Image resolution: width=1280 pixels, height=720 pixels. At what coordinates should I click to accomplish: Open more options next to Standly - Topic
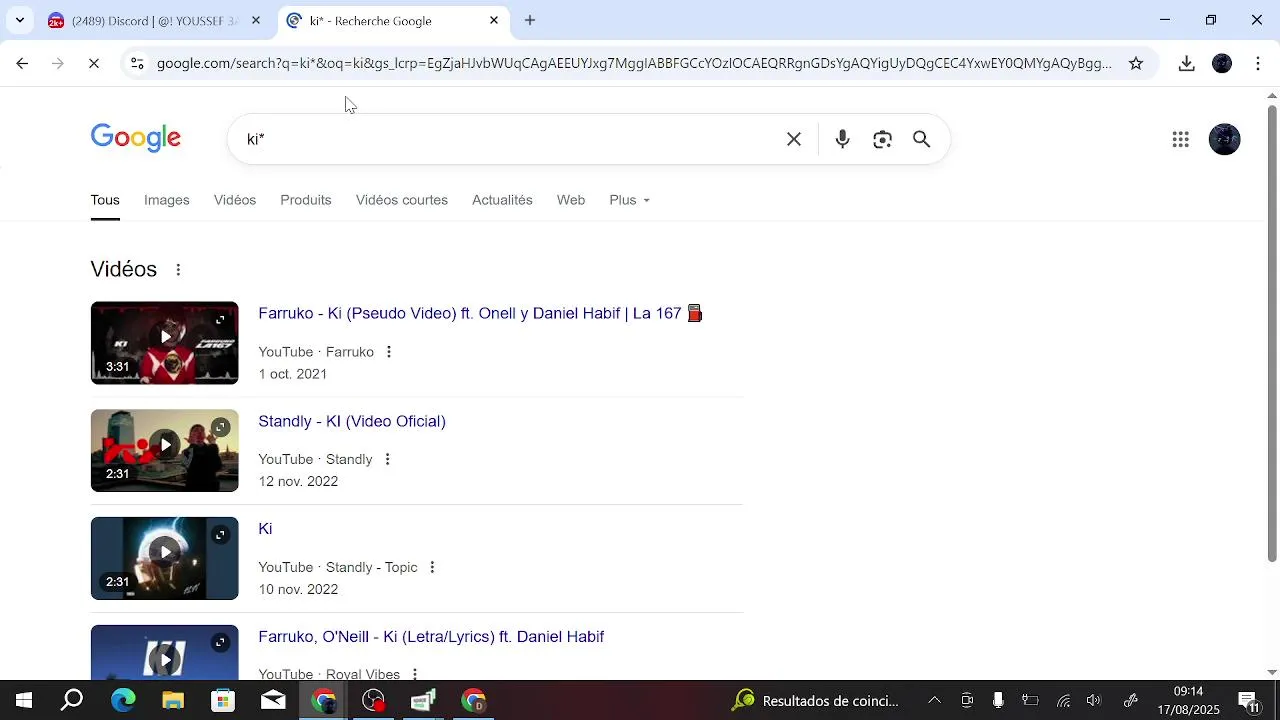coord(432,568)
